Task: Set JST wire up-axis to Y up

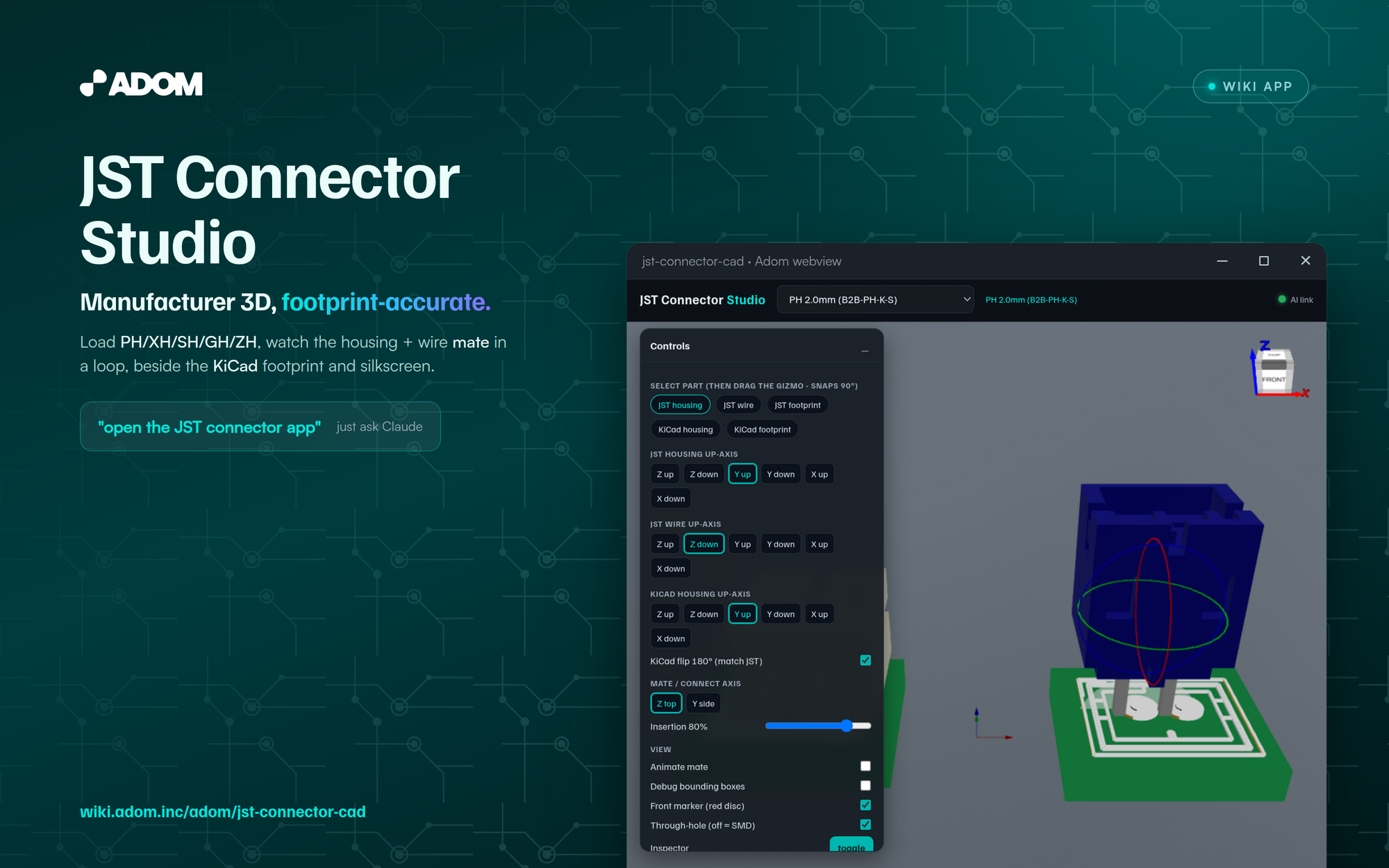Action: pos(742,544)
